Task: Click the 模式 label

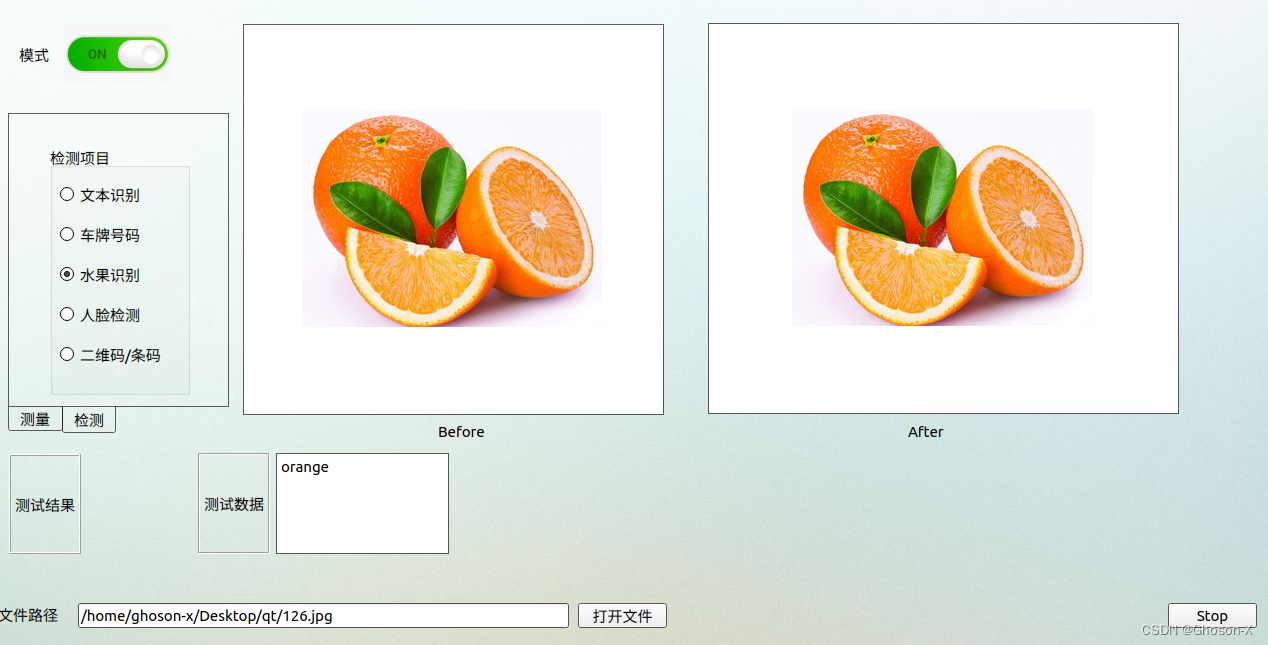Action: click(x=34, y=55)
